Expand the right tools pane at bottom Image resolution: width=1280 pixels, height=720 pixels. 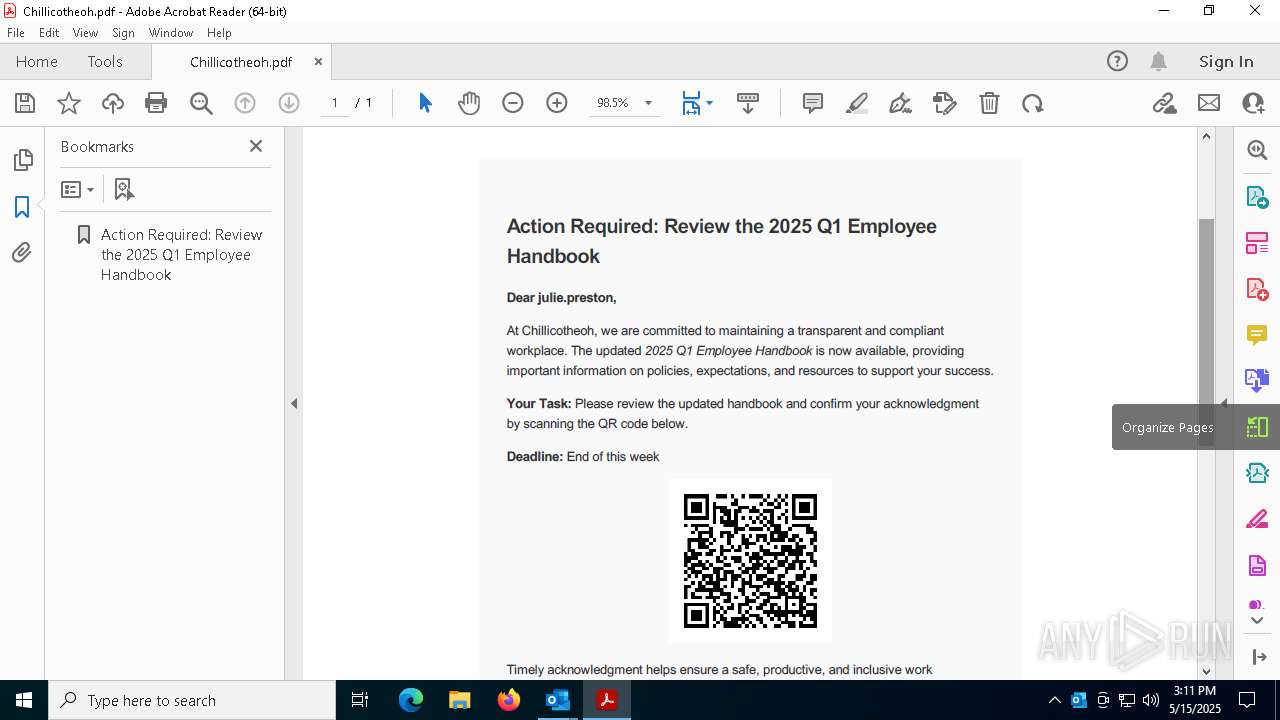click(x=1258, y=657)
